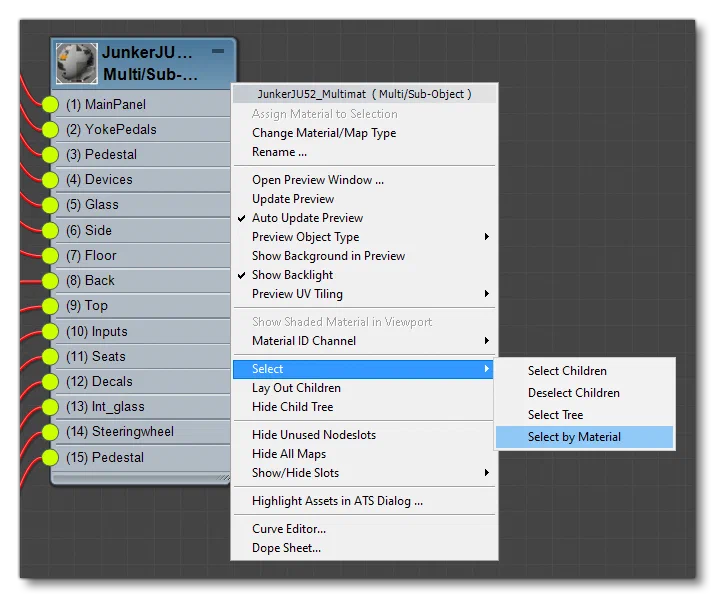Click the (4) Devices slot label
Screen dimensions: 715x598
pos(99,180)
